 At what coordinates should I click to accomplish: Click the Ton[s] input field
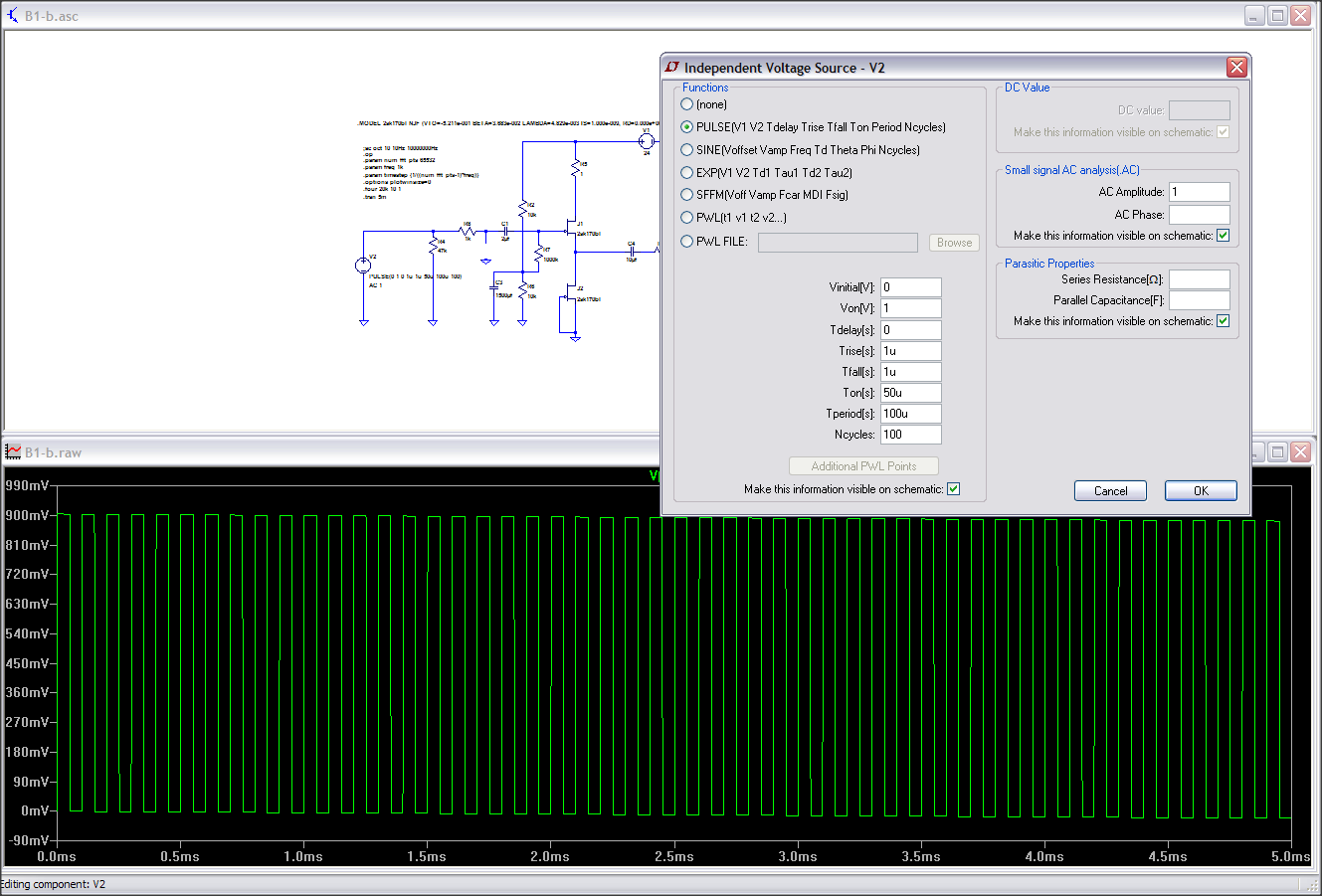click(x=910, y=393)
